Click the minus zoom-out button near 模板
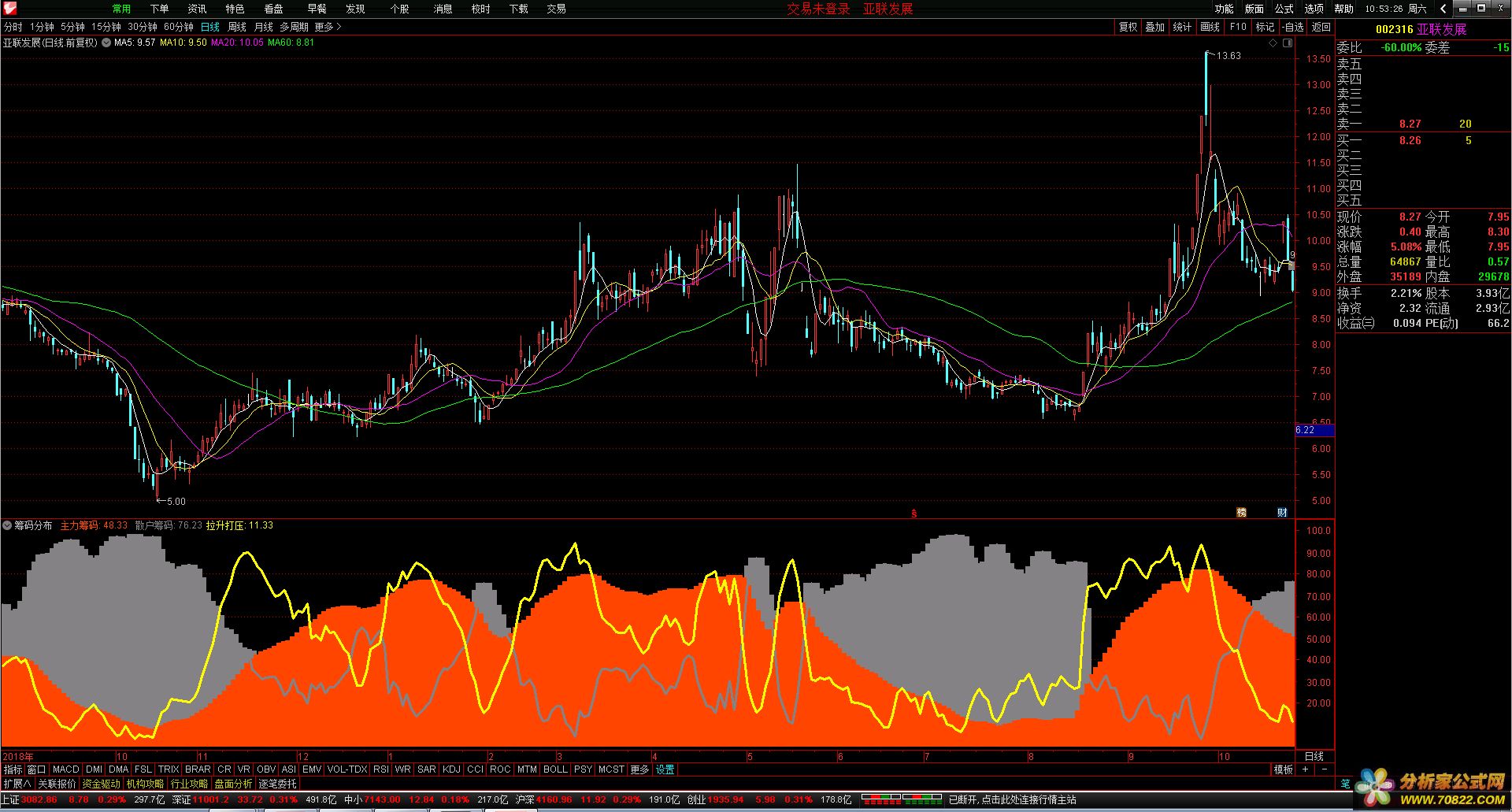This screenshot has height=812, width=1512. [1324, 769]
